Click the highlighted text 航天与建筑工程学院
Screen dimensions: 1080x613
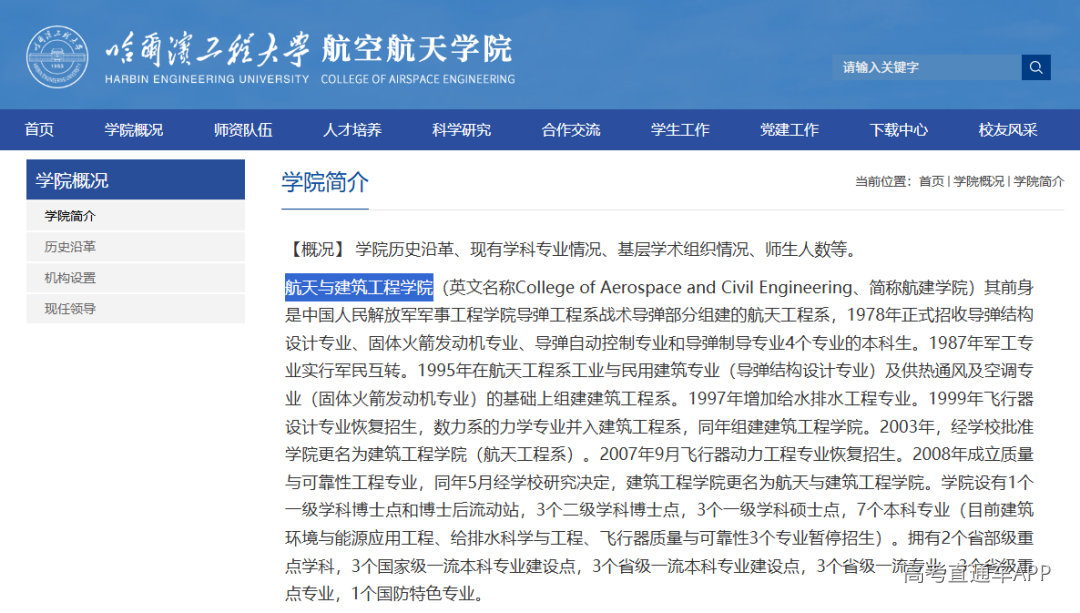point(359,287)
